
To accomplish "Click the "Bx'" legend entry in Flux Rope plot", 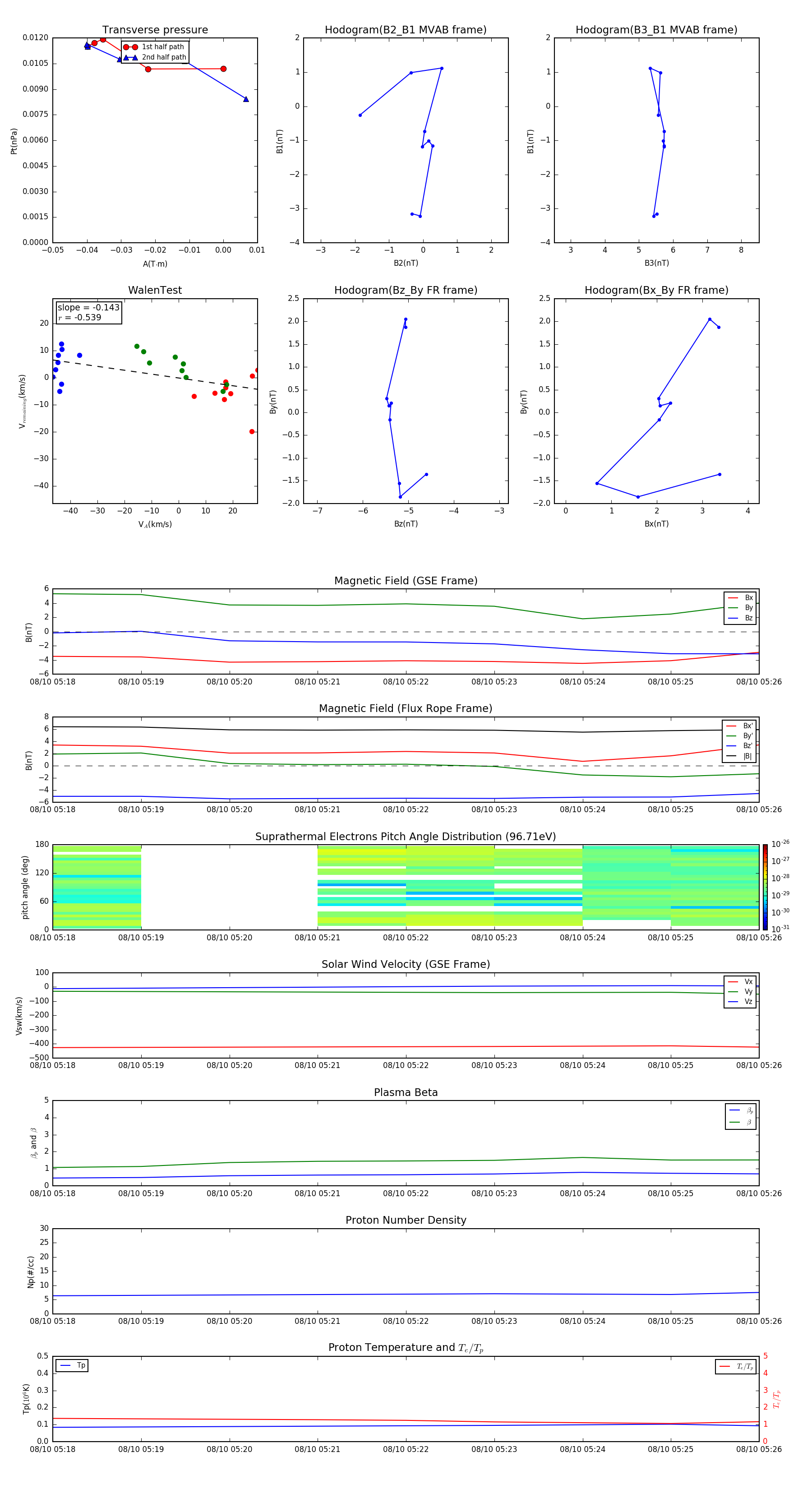I will [739, 726].
